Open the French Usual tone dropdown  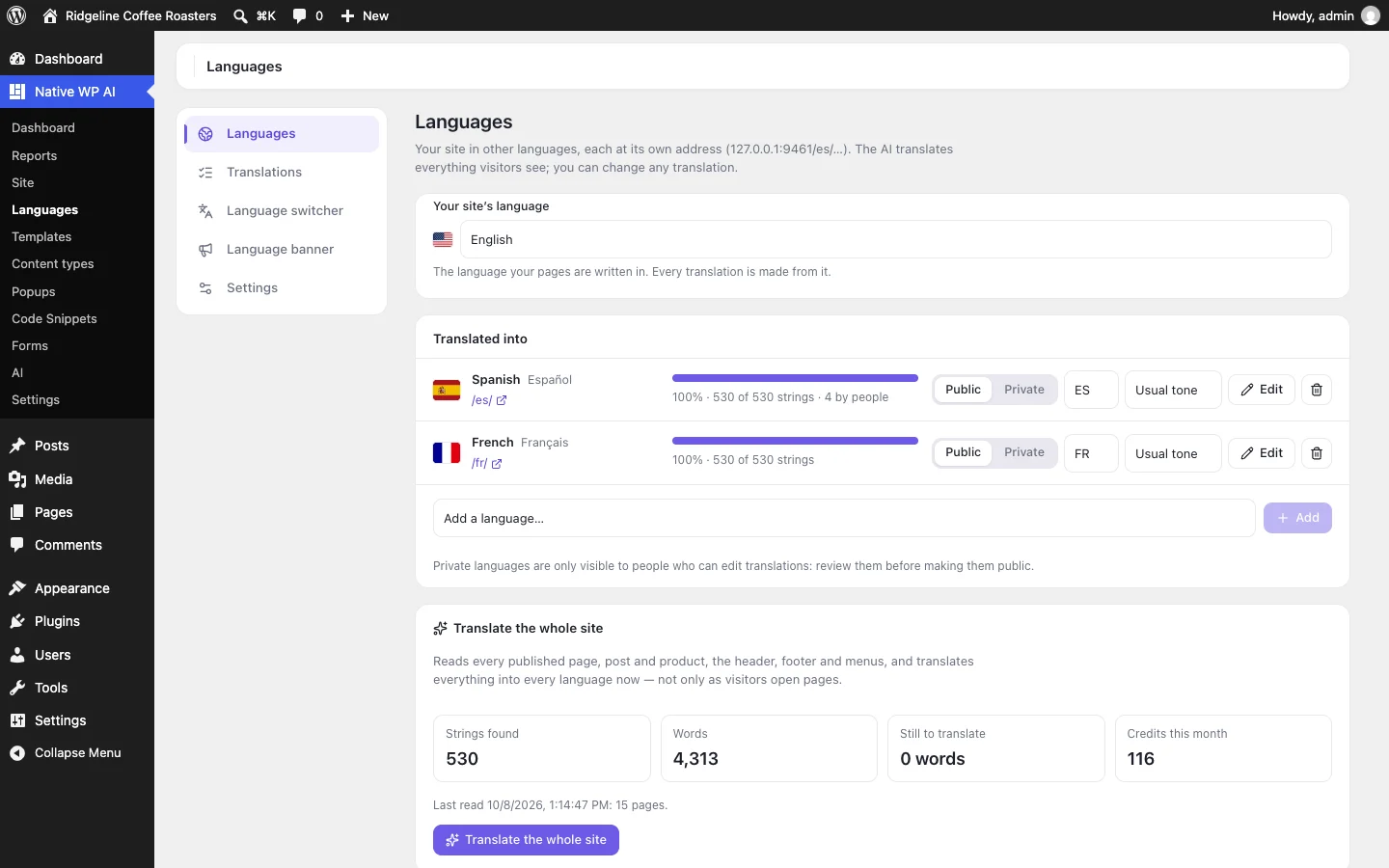pos(1173,453)
